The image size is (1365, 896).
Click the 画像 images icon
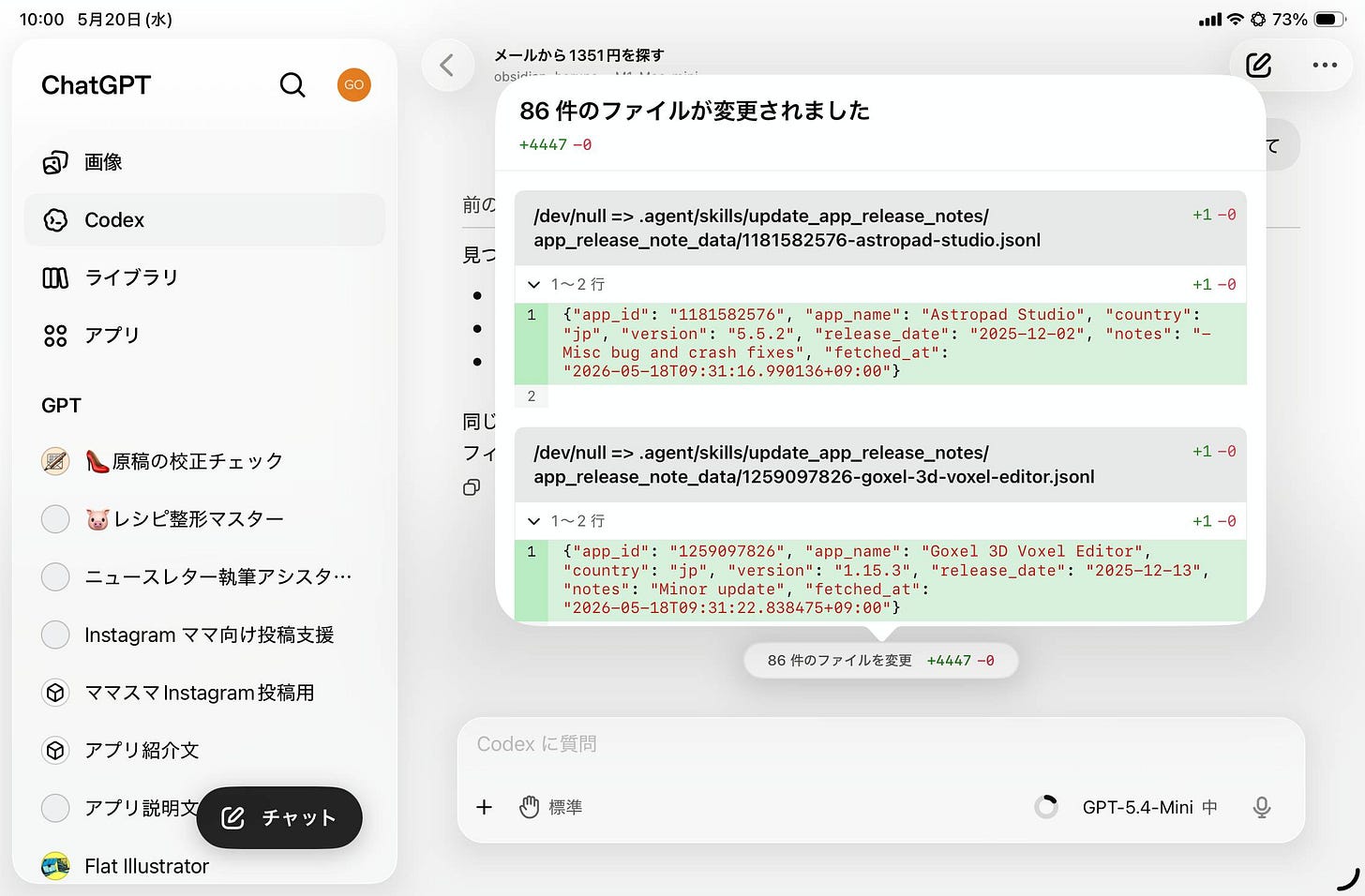coord(55,162)
